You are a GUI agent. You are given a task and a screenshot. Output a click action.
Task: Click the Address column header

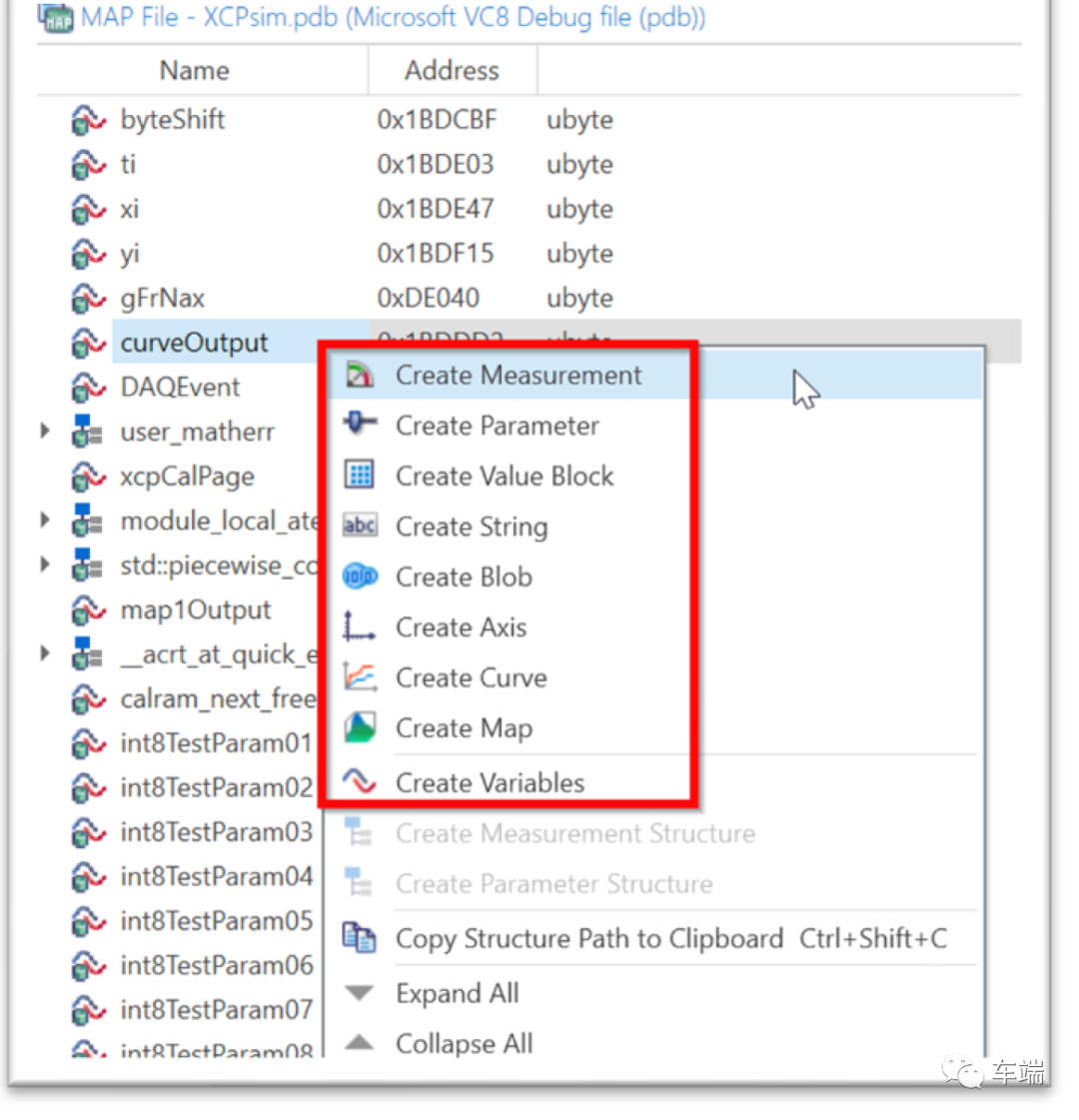[452, 71]
